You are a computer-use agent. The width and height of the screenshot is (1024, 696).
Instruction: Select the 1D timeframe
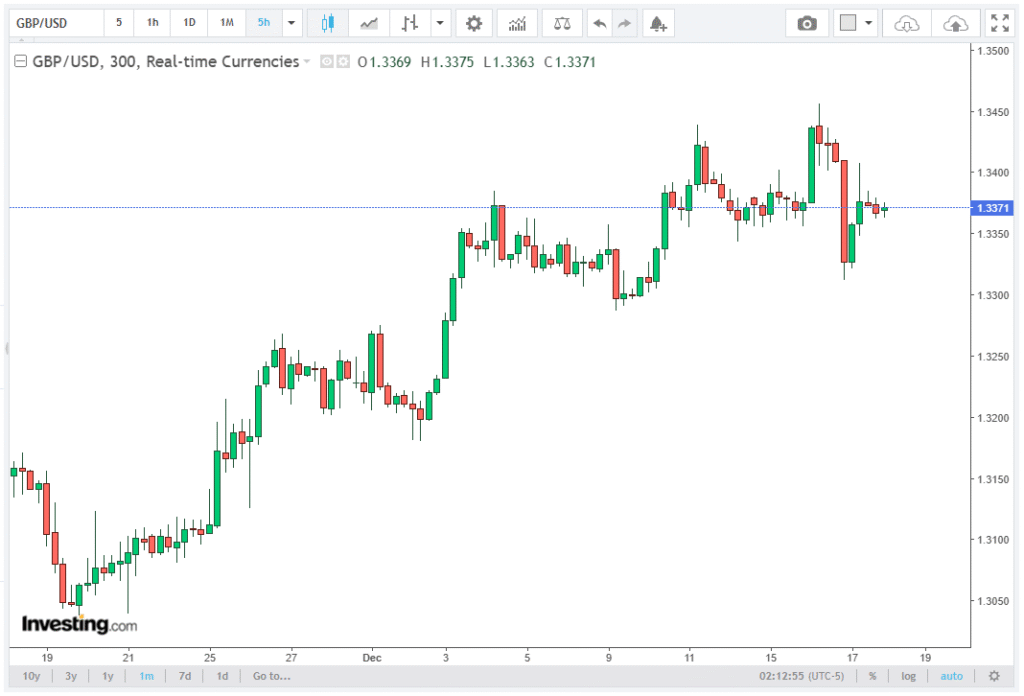tap(189, 23)
